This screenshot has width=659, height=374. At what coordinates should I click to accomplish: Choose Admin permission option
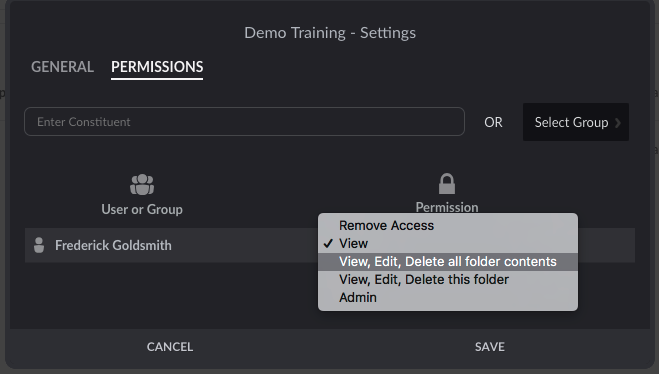448,298
